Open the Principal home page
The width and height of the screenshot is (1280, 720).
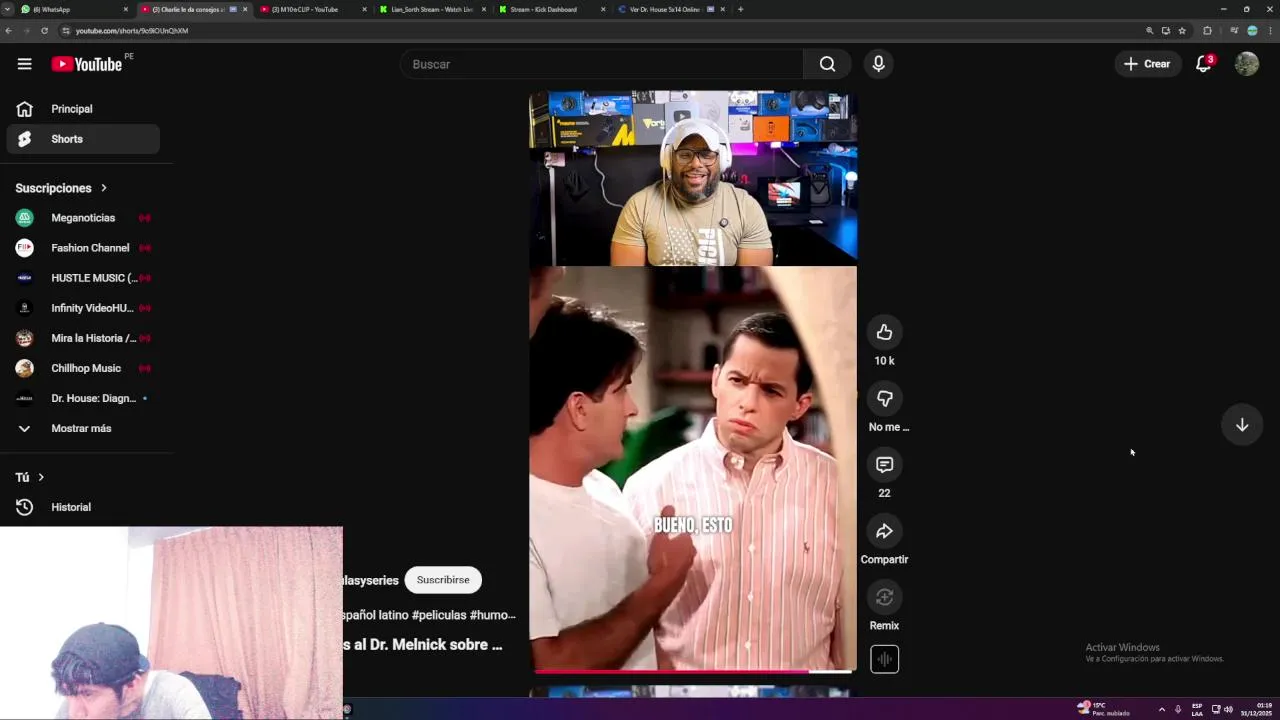tap(83, 109)
